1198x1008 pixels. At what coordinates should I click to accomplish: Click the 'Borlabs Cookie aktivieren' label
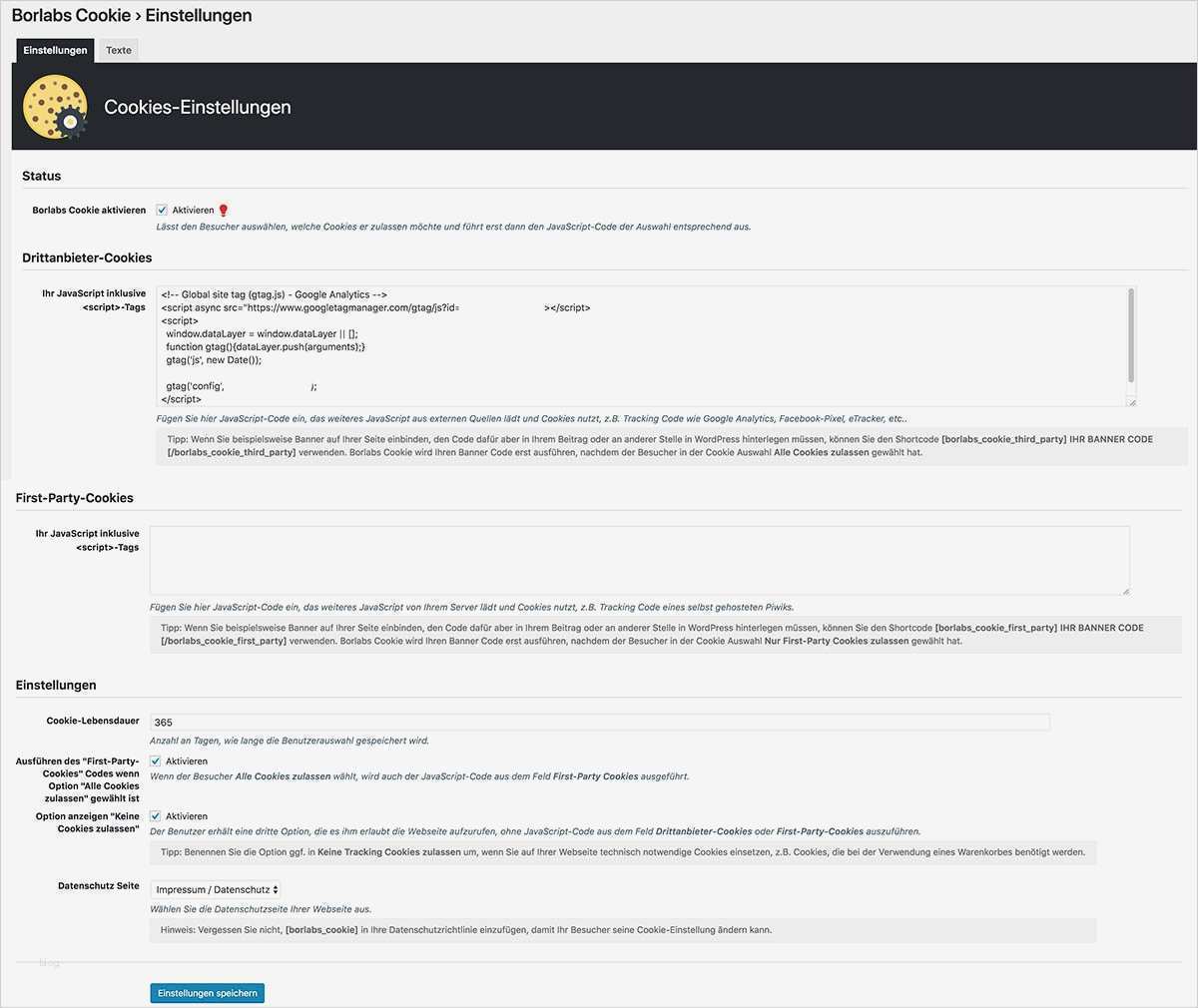(x=89, y=211)
